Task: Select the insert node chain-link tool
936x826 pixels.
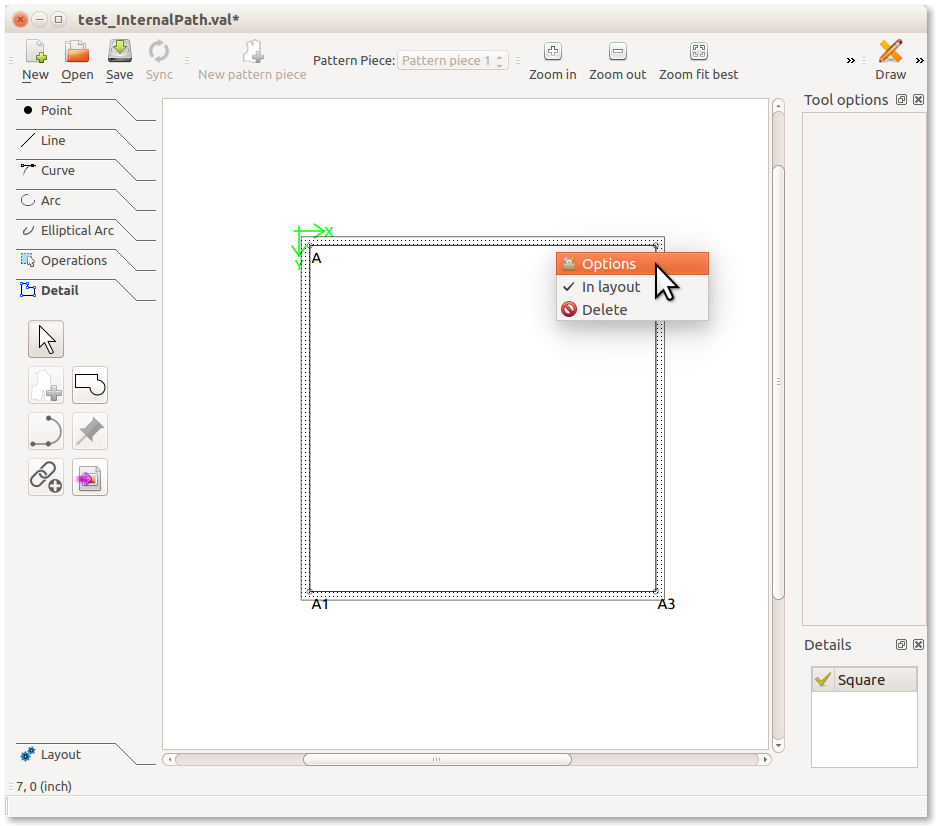Action: [46, 477]
